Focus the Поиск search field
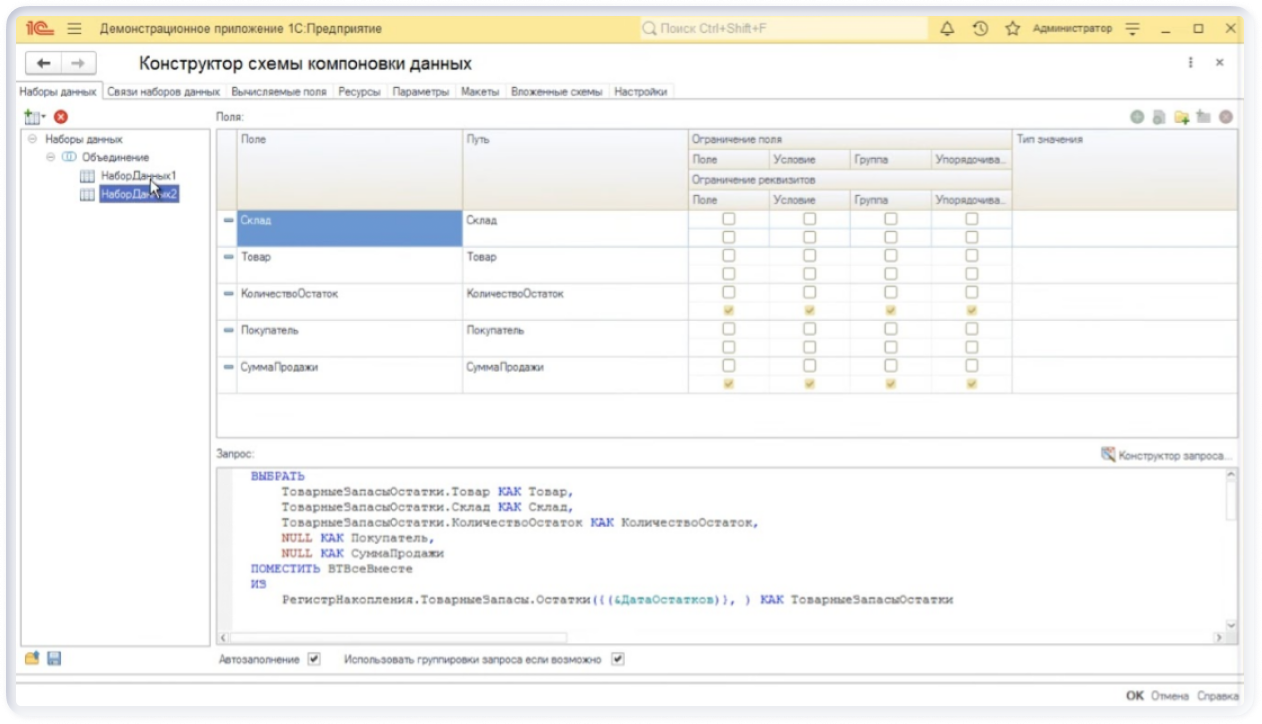 coord(782,29)
